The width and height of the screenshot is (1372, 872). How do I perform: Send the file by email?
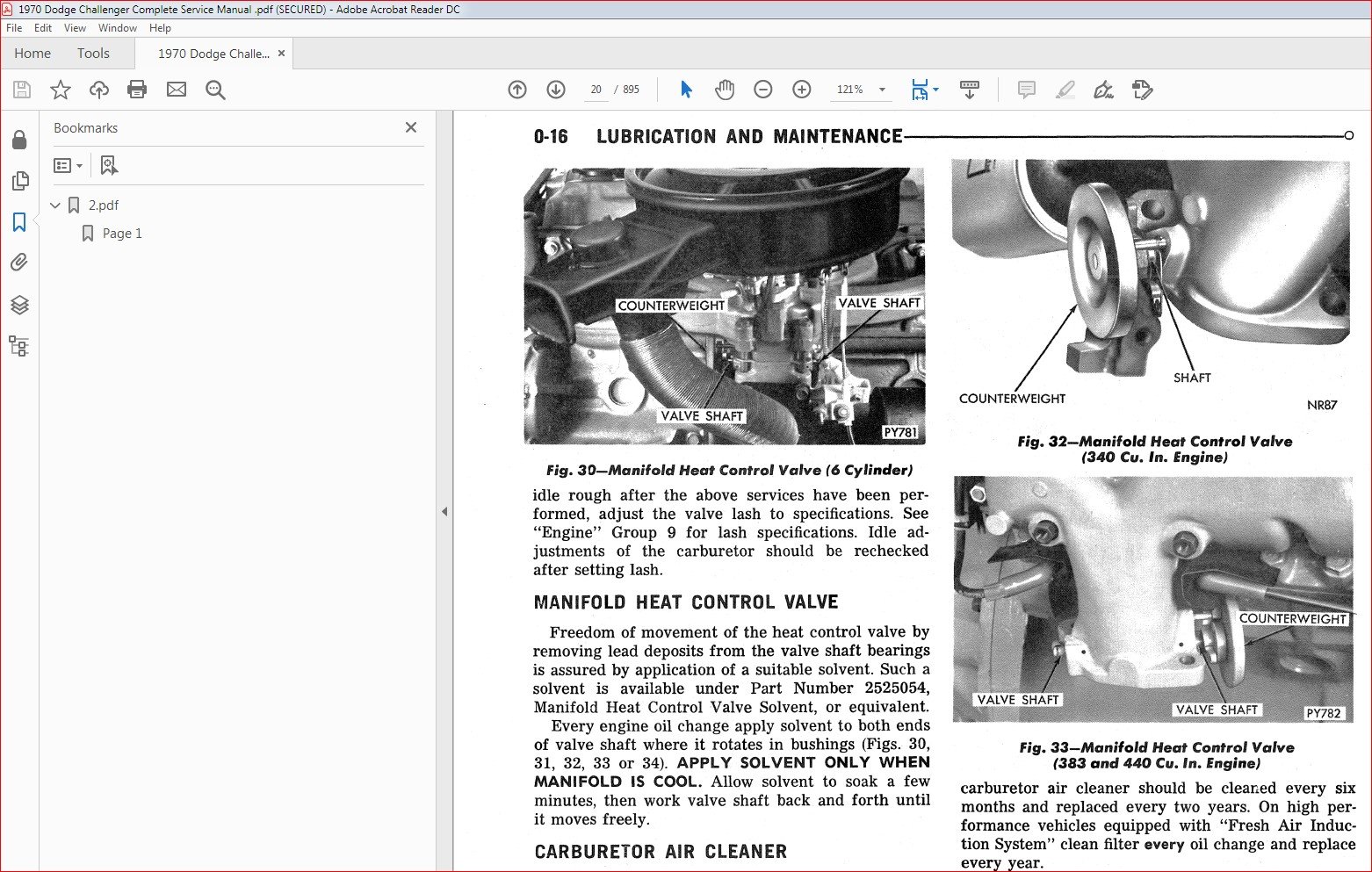[177, 90]
